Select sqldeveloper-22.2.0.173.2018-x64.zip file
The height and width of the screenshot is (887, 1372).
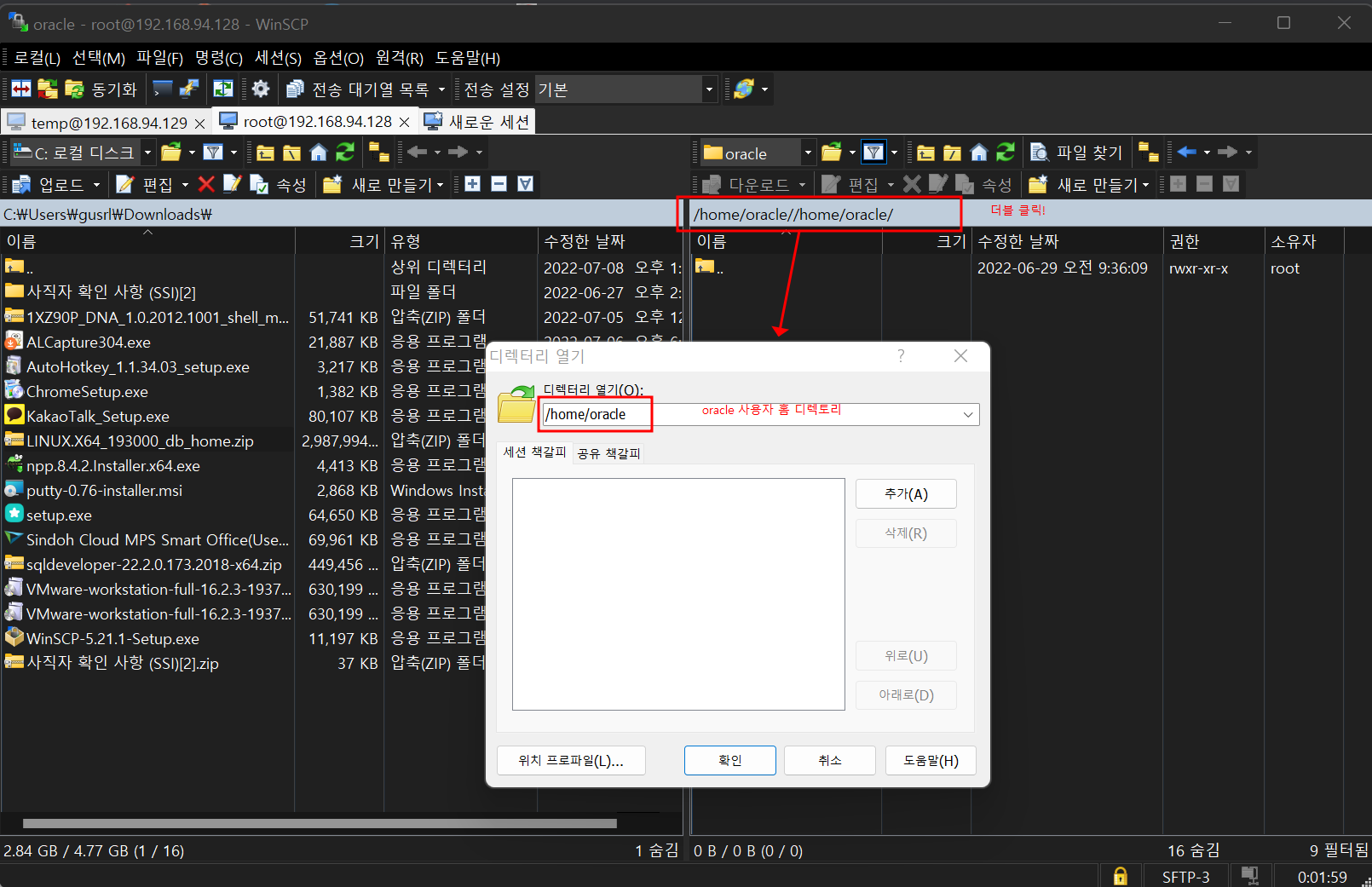[x=153, y=564]
